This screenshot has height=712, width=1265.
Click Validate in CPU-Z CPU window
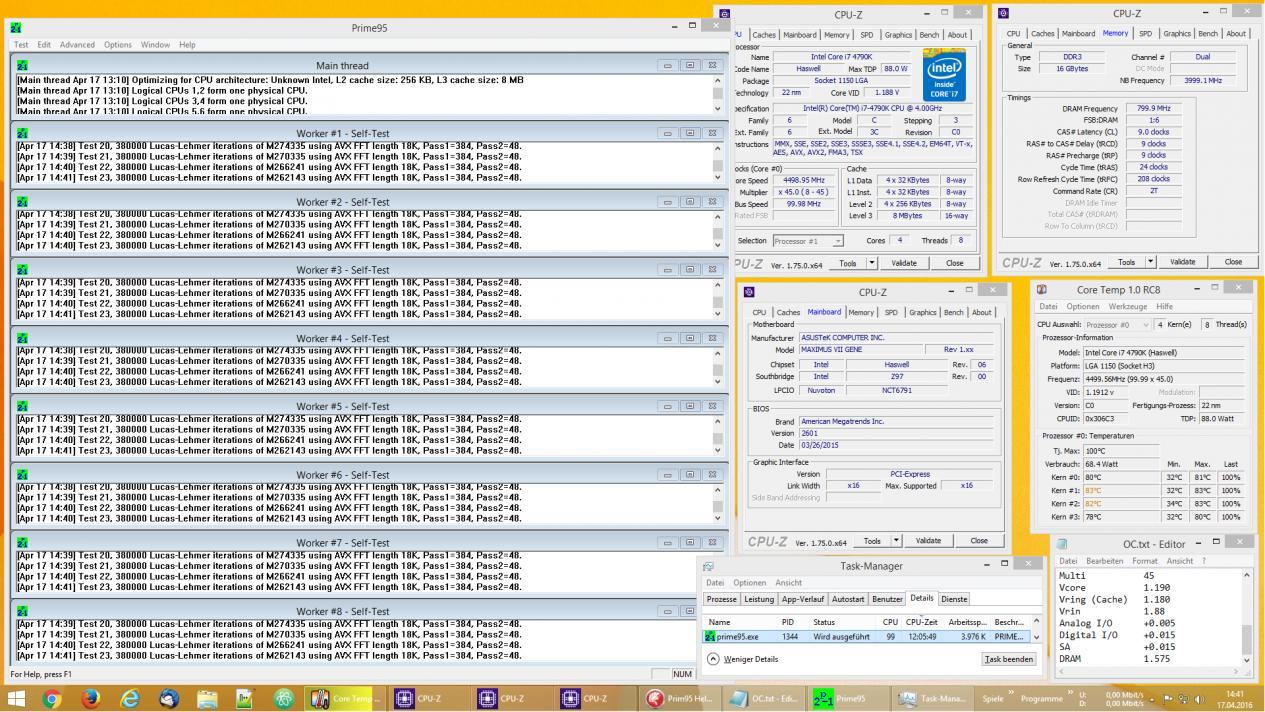click(904, 263)
